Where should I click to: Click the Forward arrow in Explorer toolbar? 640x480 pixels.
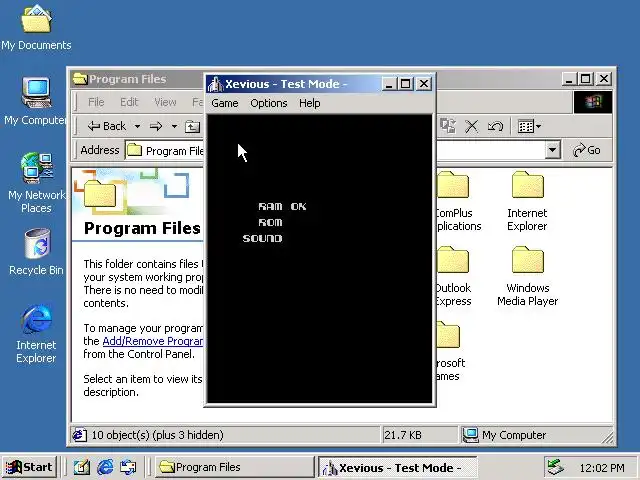click(156, 127)
